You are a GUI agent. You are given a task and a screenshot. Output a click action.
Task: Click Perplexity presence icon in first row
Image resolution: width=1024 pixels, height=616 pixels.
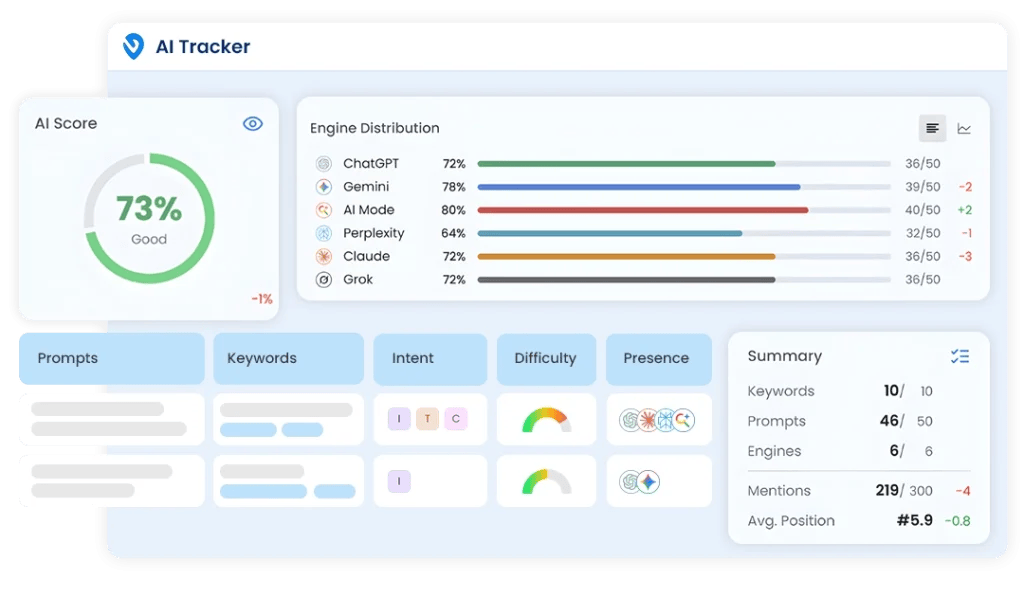[x=665, y=419]
